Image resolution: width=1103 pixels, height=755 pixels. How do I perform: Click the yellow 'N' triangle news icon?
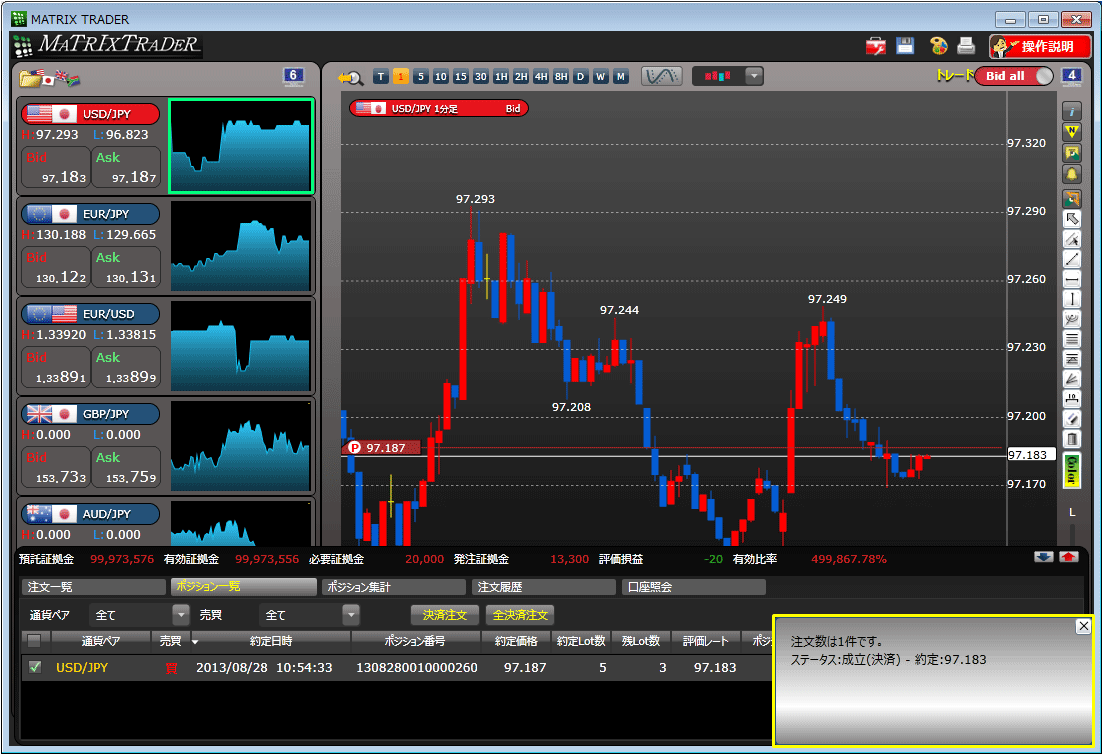click(x=1071, y=132)
